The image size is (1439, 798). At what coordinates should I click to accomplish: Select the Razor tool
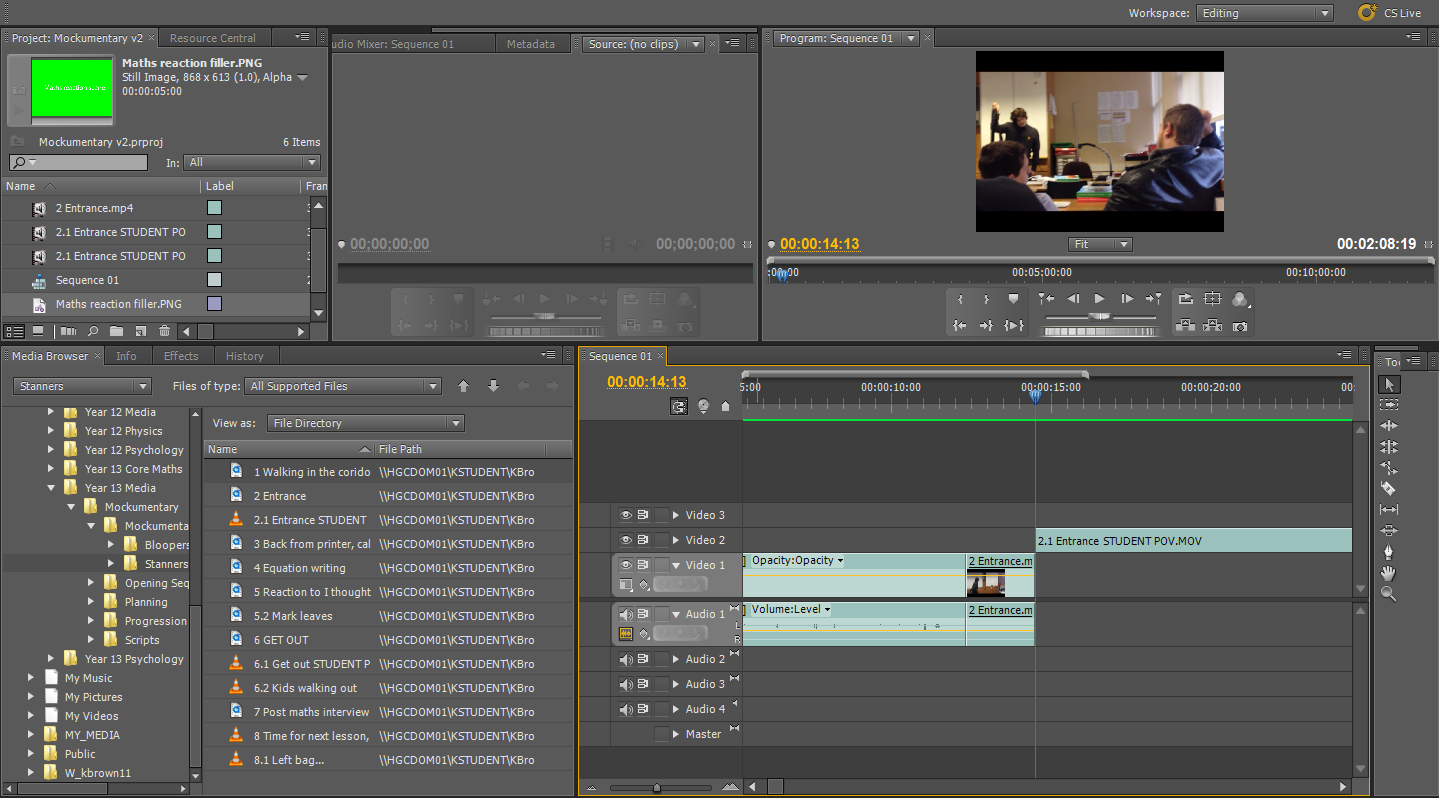tap(1388, 488)
